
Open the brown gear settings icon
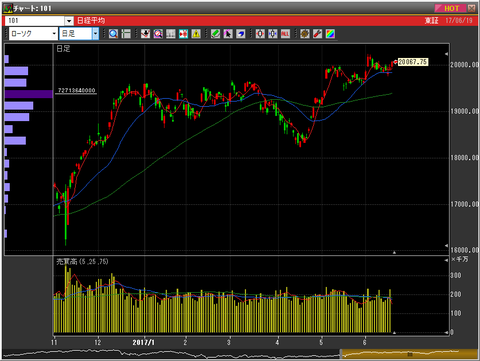pyautogui.click(x=305, y=34)
